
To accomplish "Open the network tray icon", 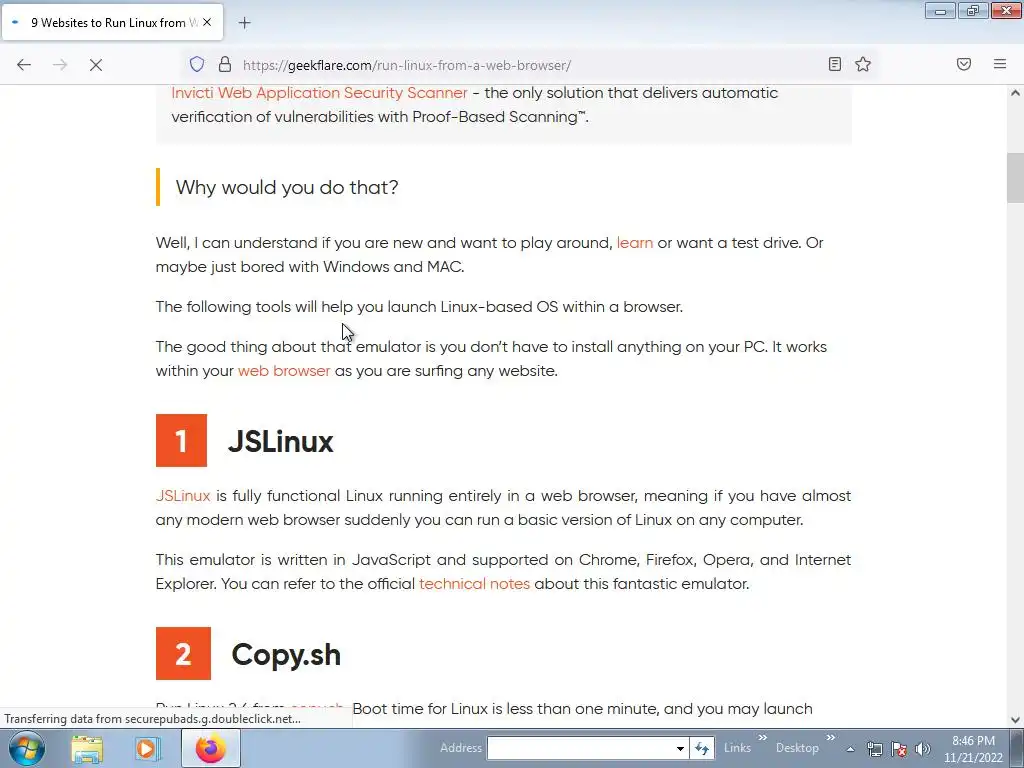I will [x=874, y=749].
